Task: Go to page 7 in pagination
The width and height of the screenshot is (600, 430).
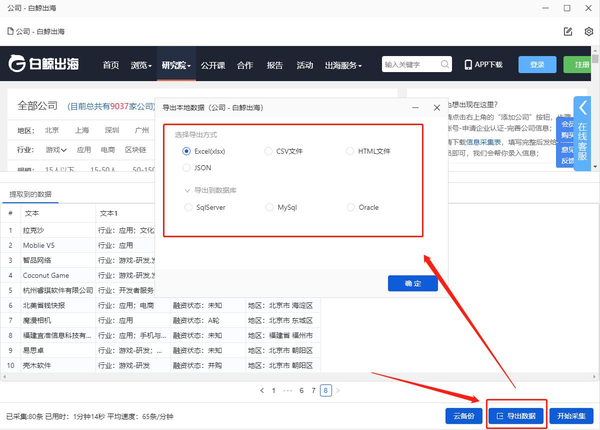Action: (313, 391)
